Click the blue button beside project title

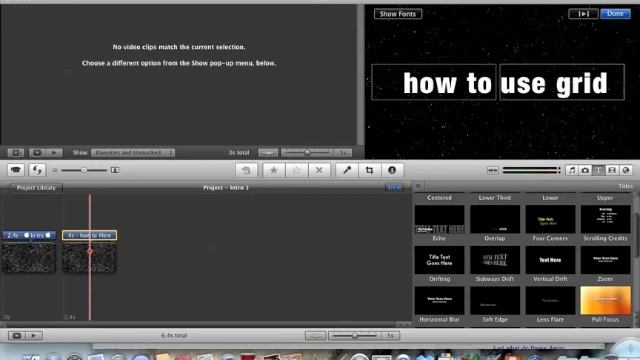click(394, 187)
